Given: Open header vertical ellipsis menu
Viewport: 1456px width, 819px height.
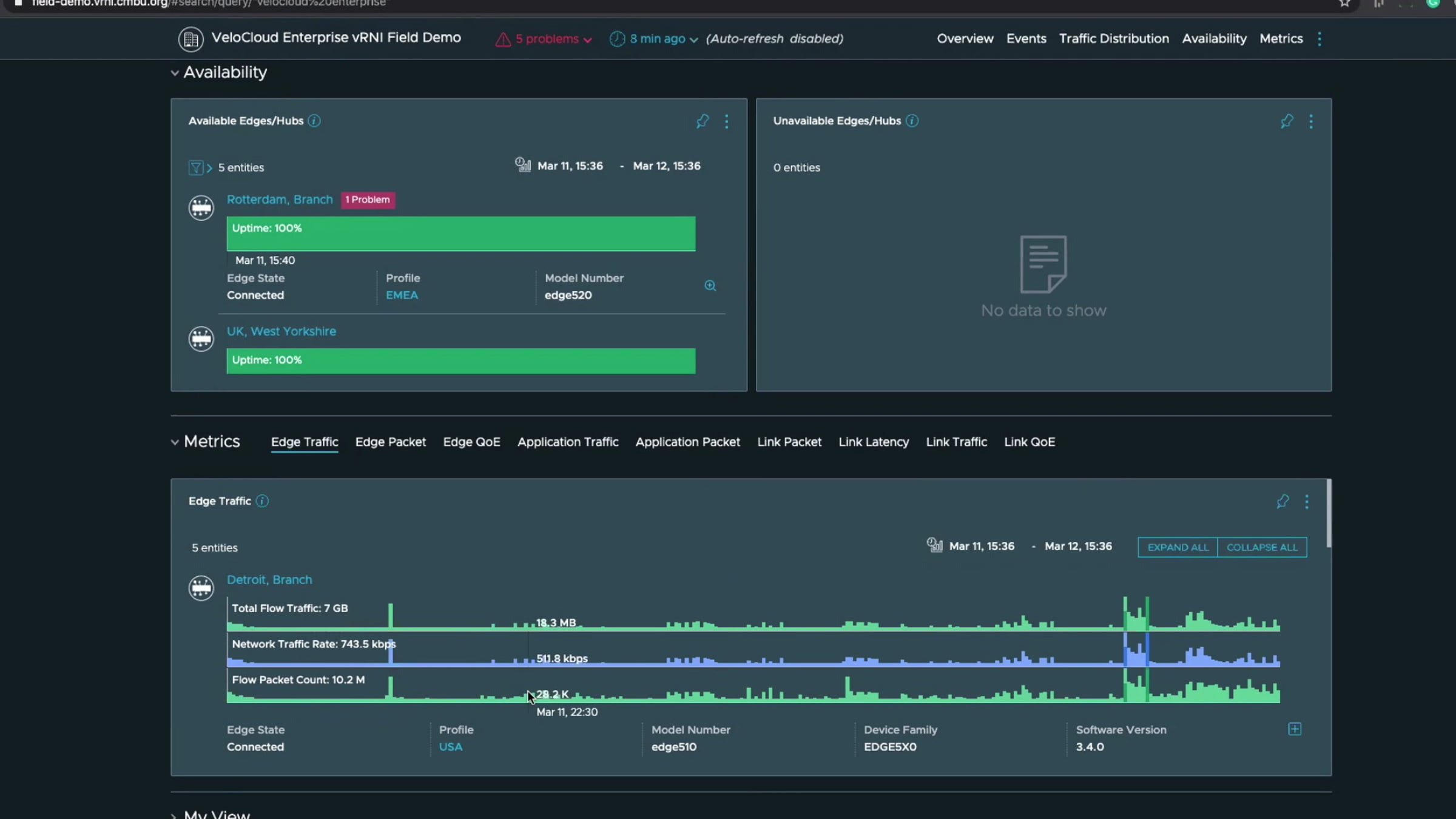Looking at the screenshot, I should 1319,39.
